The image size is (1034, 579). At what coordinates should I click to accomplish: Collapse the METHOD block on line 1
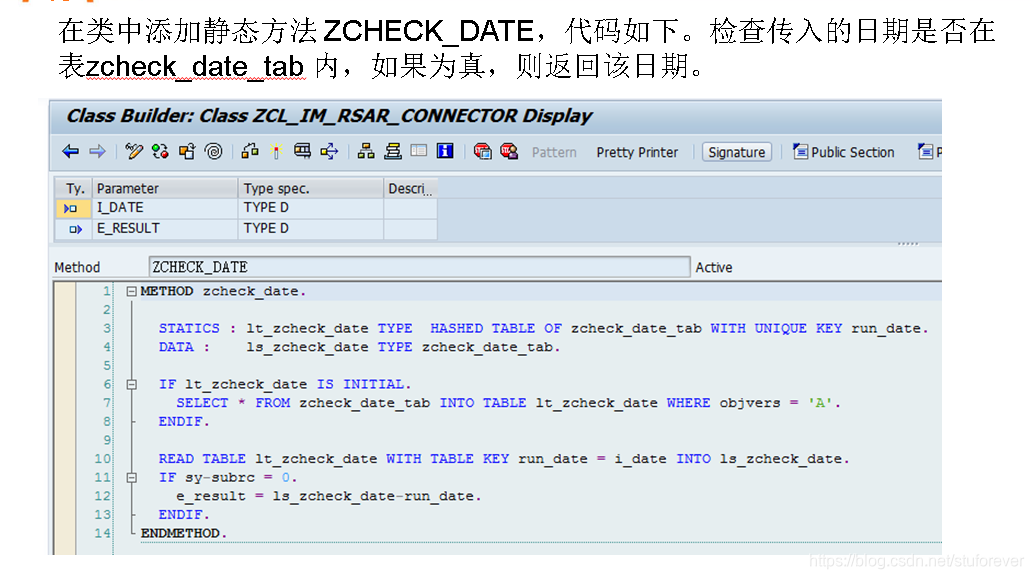[131, 291]
